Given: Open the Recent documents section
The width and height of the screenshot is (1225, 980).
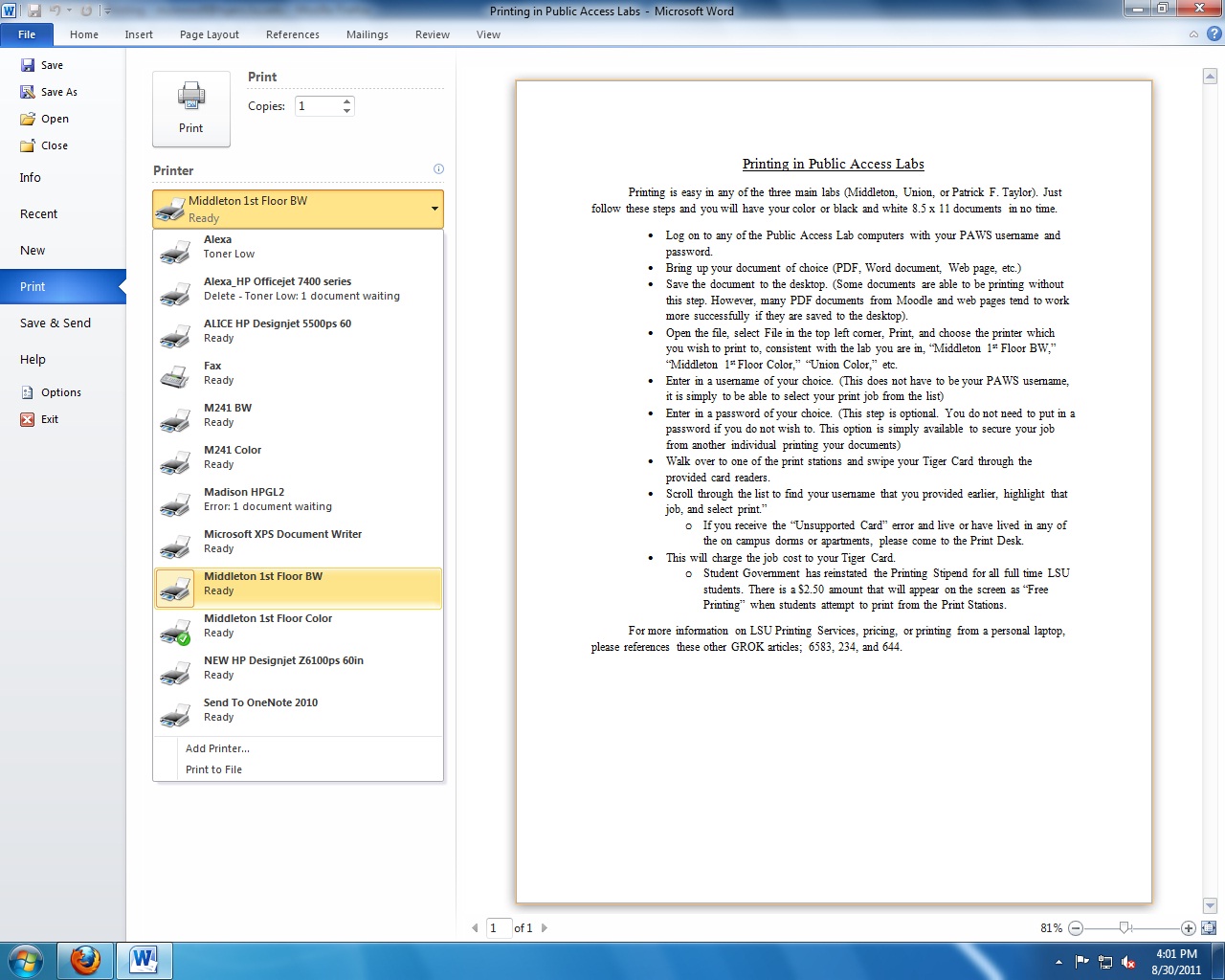Looking at the screenshot, I should (x=63, y=214).
